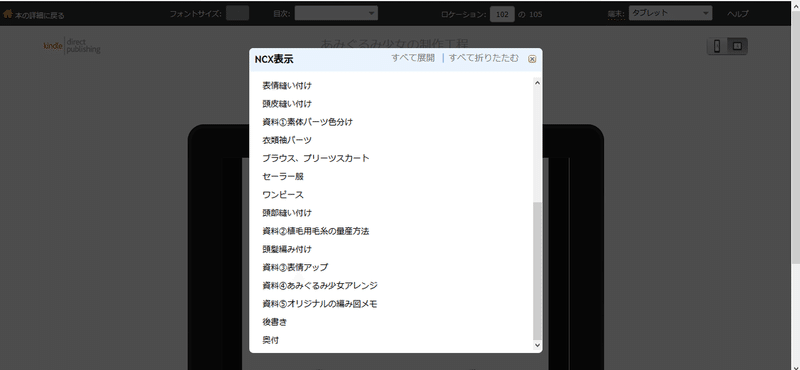The width and height of the screenshot is (800, 370).
Task: Switch to portrait orientation icon
Action: pos(717,46)
